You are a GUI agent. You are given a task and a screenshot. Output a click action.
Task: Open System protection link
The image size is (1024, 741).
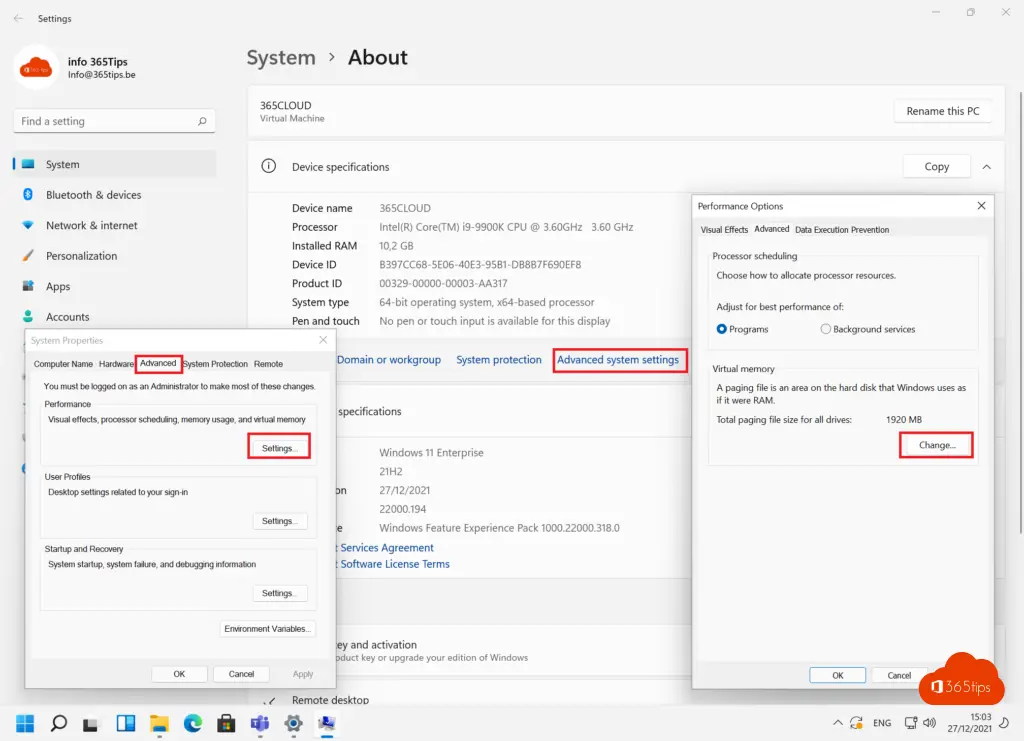pos(498,360)
